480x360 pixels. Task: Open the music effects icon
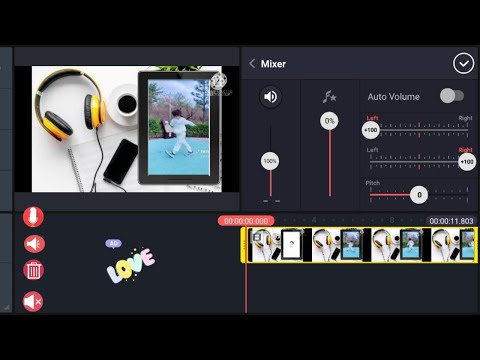tap(329, 97)
